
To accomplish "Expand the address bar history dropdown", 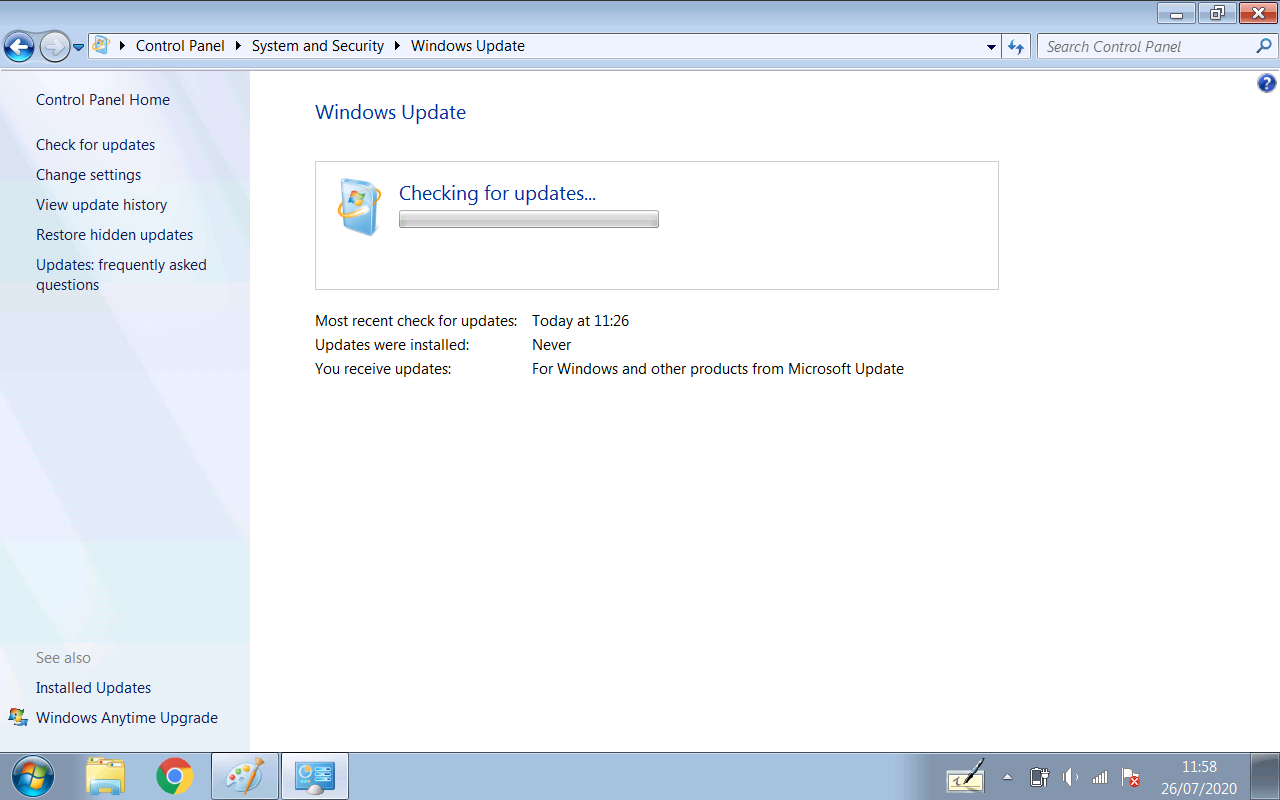I will click(x=991, y=46).
